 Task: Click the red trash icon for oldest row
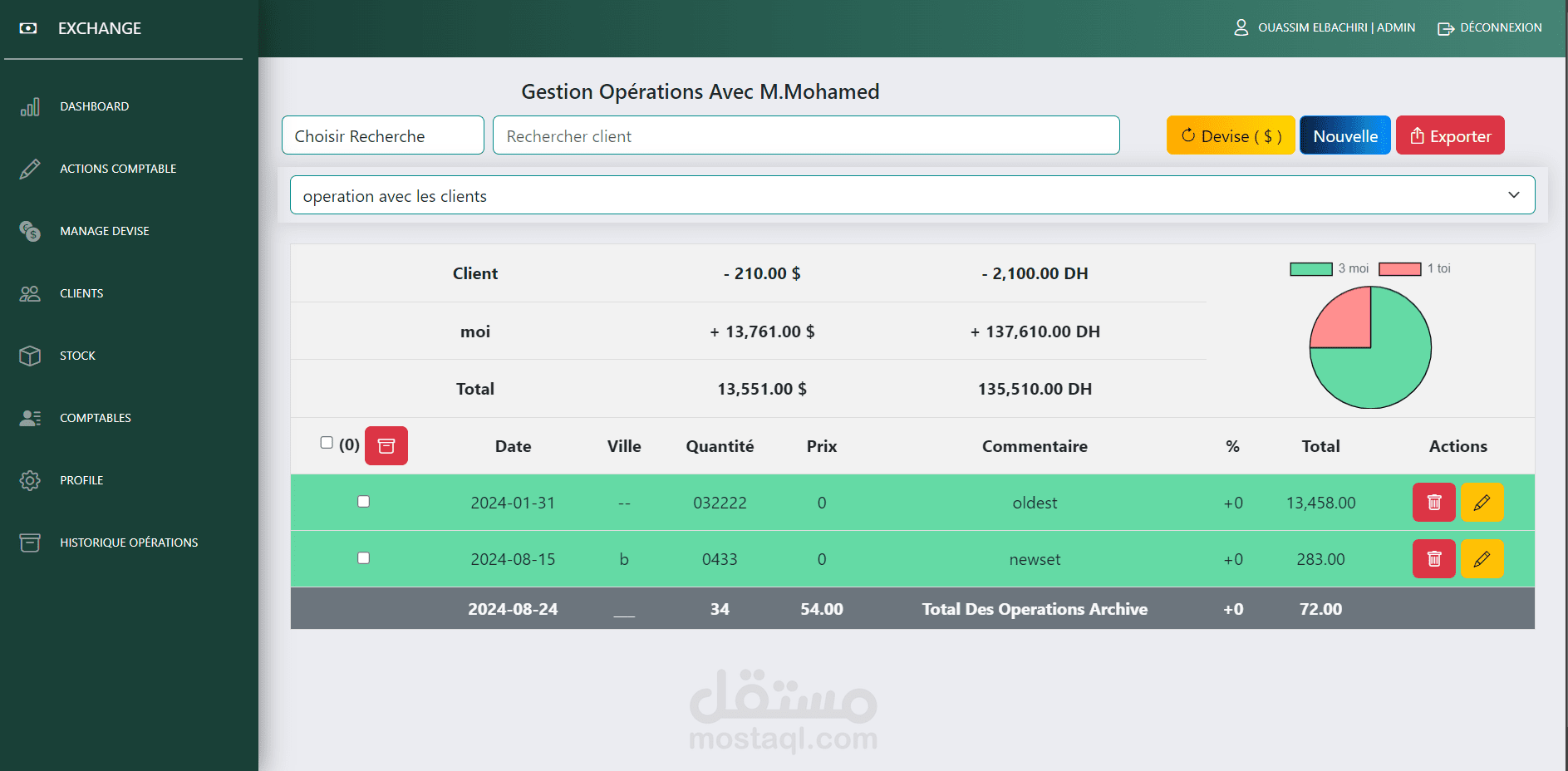(1433, 502)
